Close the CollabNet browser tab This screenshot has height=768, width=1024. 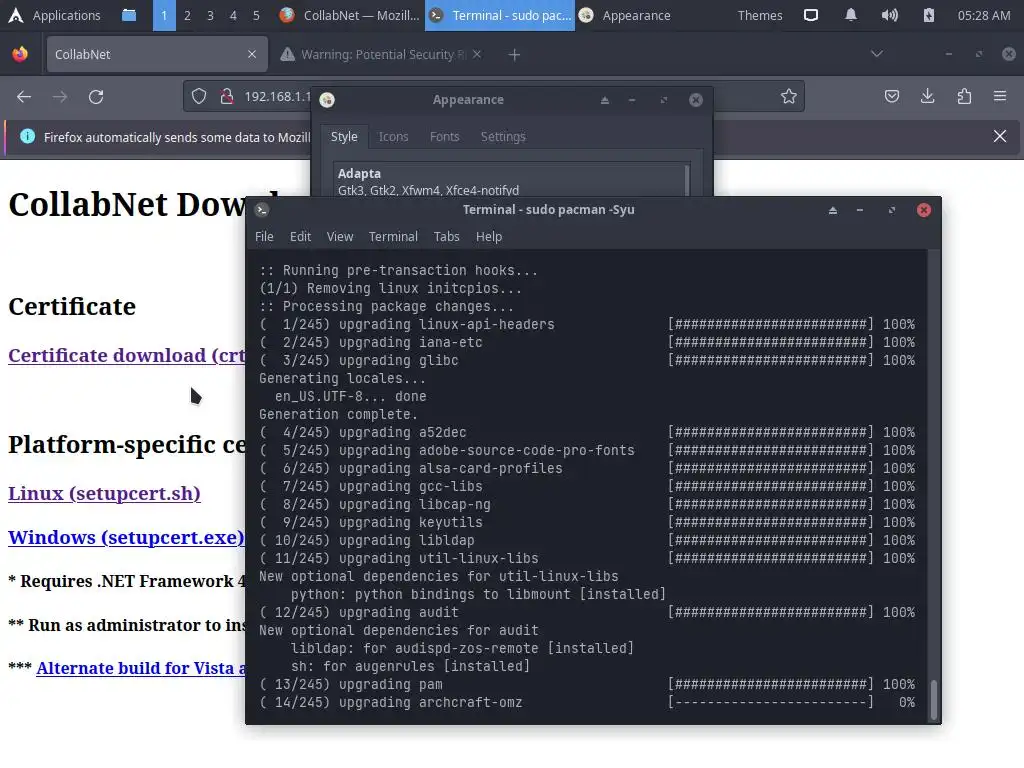(x=252, y=54)
